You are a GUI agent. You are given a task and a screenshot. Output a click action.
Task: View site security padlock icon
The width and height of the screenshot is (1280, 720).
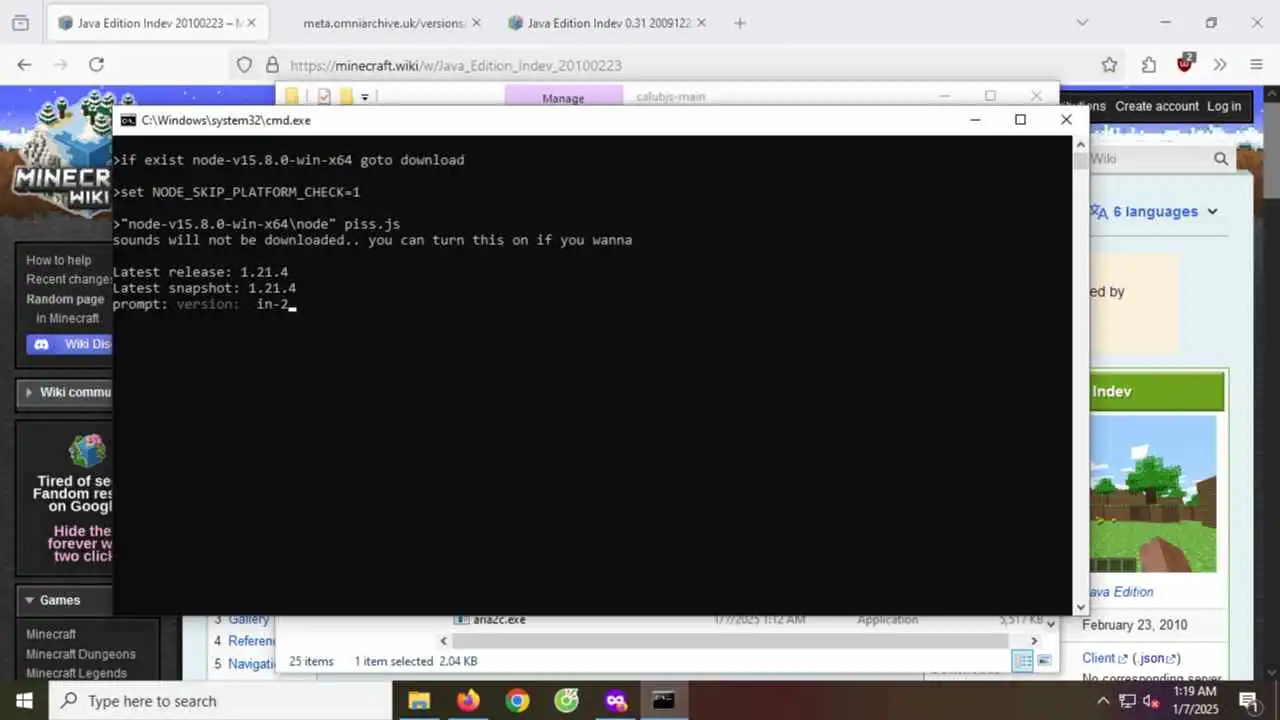[272, 65]
